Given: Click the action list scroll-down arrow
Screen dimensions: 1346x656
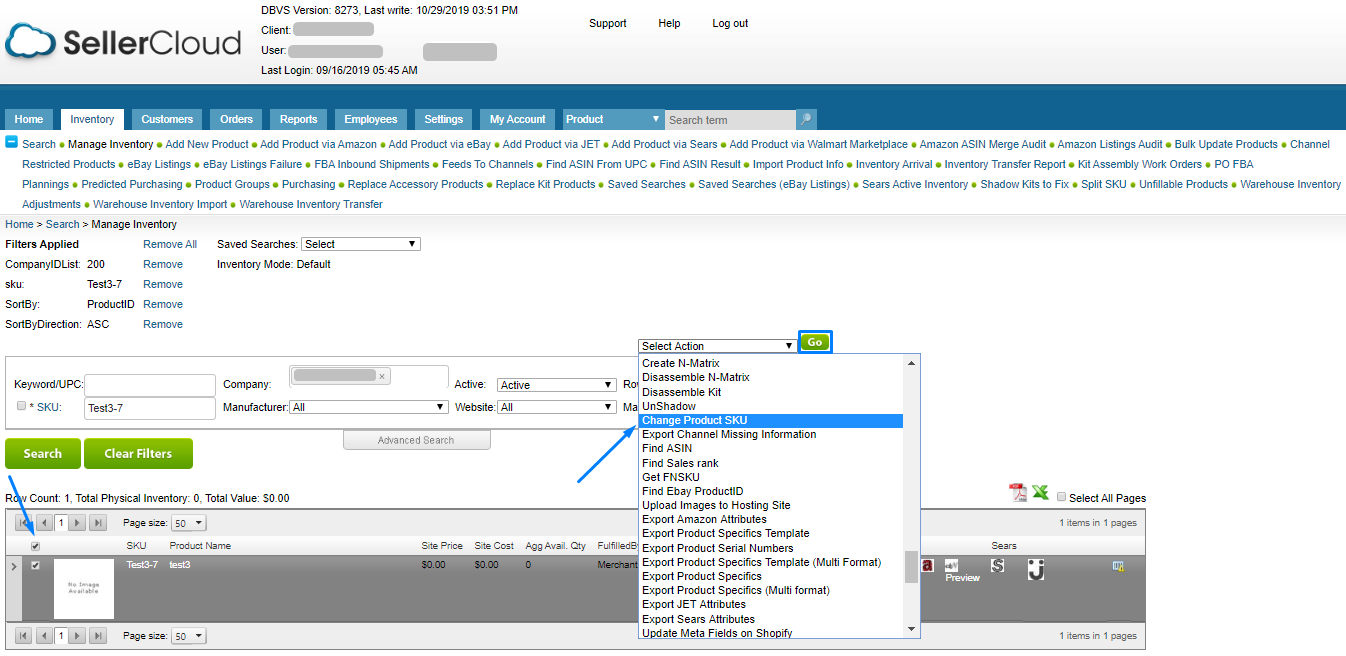Looking at the screenshot, I should click(911, 629).
